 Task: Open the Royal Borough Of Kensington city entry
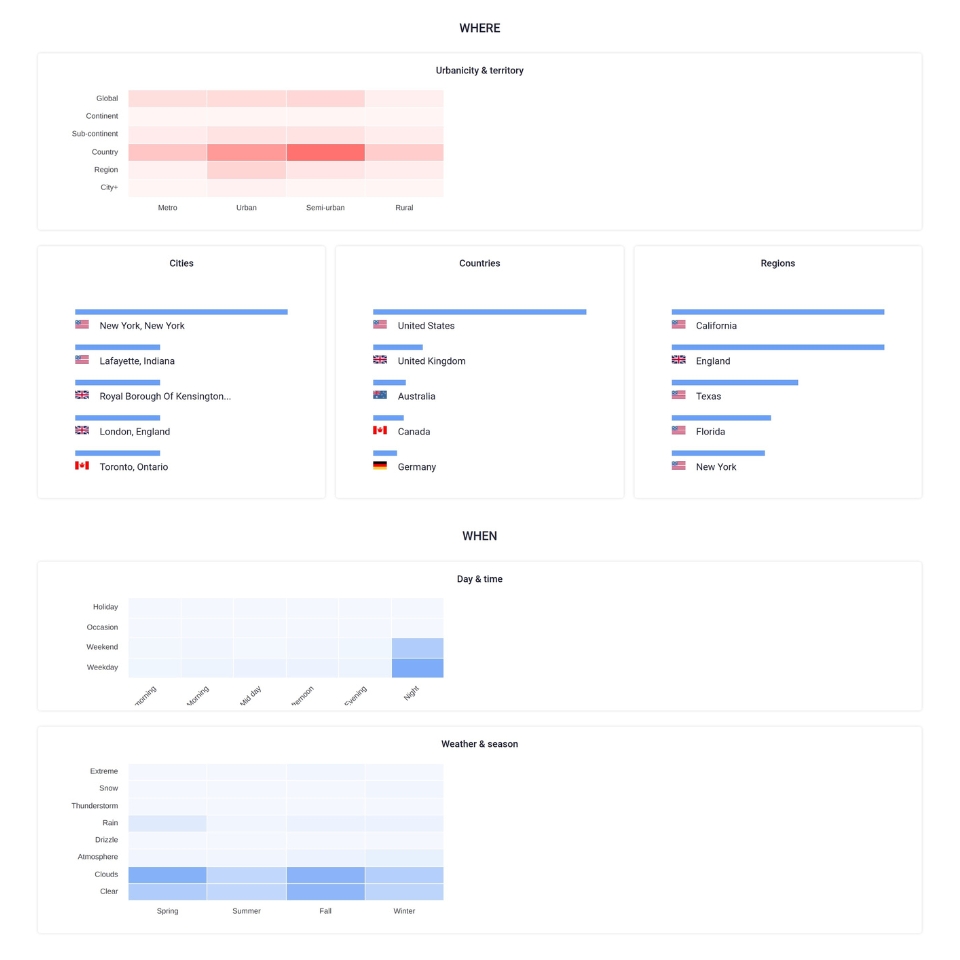(x=165, y=396)
